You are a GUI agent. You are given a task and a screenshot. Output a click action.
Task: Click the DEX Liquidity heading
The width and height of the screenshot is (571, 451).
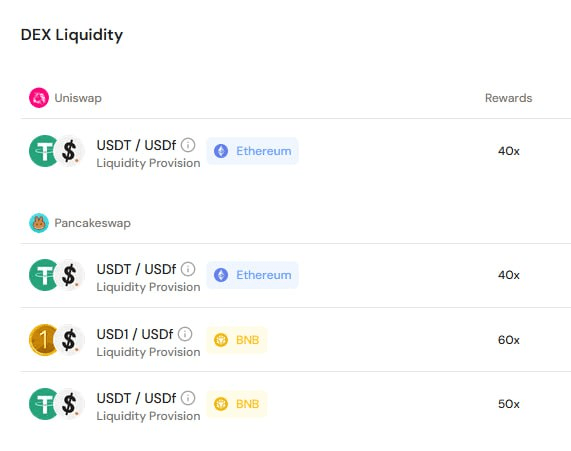[x=72, y=35]
